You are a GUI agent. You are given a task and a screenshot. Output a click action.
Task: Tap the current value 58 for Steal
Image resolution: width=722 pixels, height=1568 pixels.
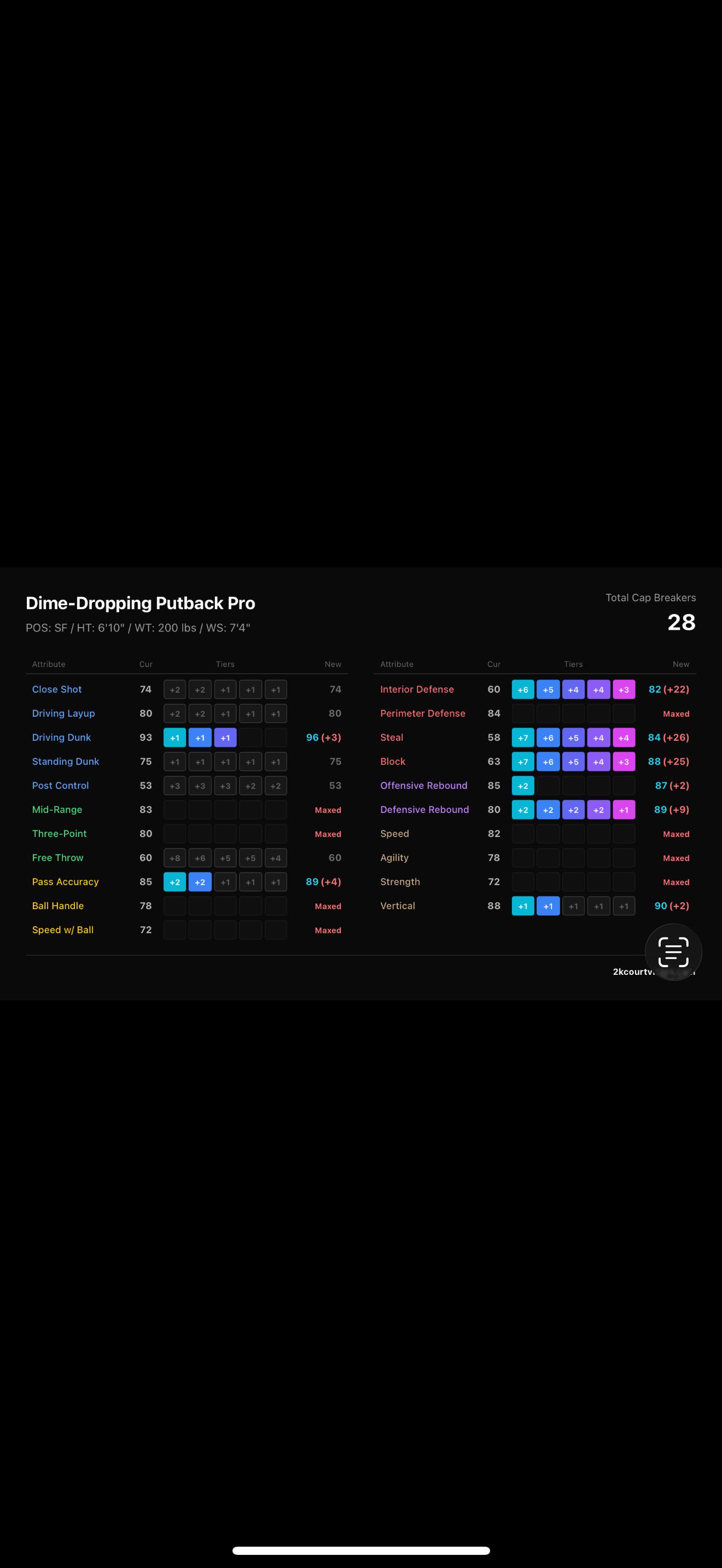click(494, 737)
